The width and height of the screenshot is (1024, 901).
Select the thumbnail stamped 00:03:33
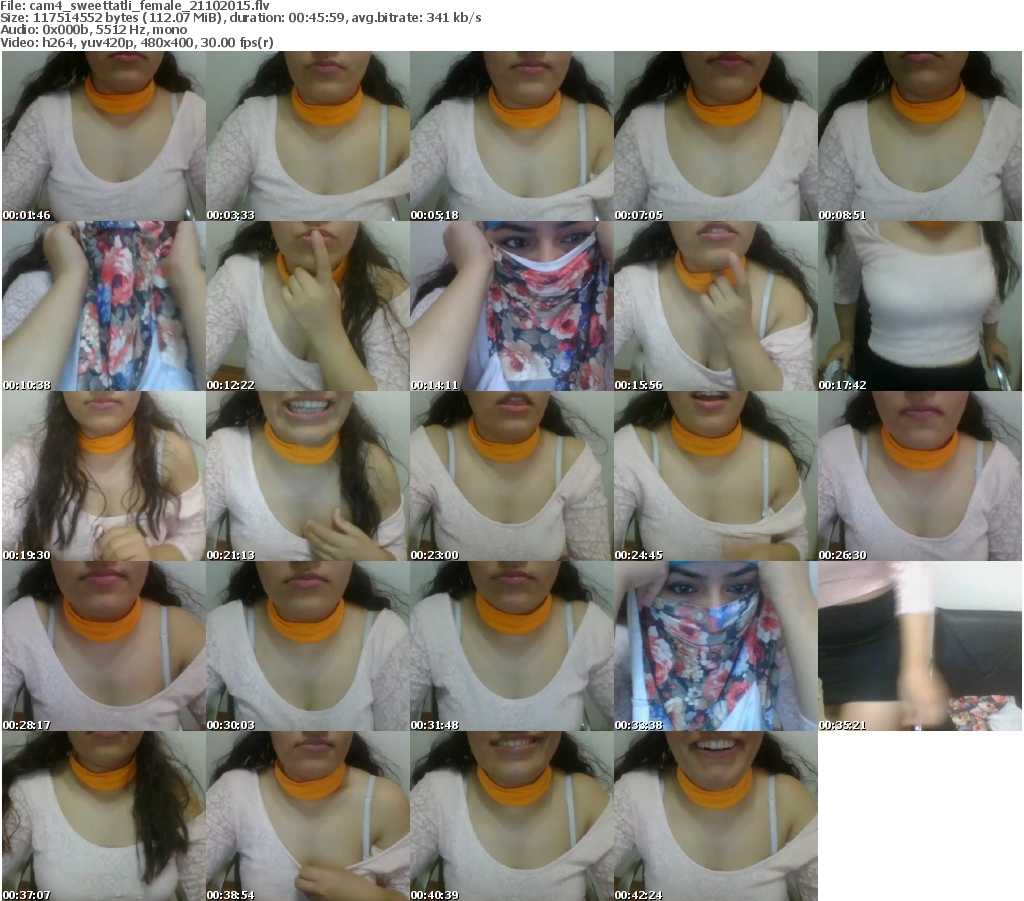pyautogui.click(x=308, y=136)
